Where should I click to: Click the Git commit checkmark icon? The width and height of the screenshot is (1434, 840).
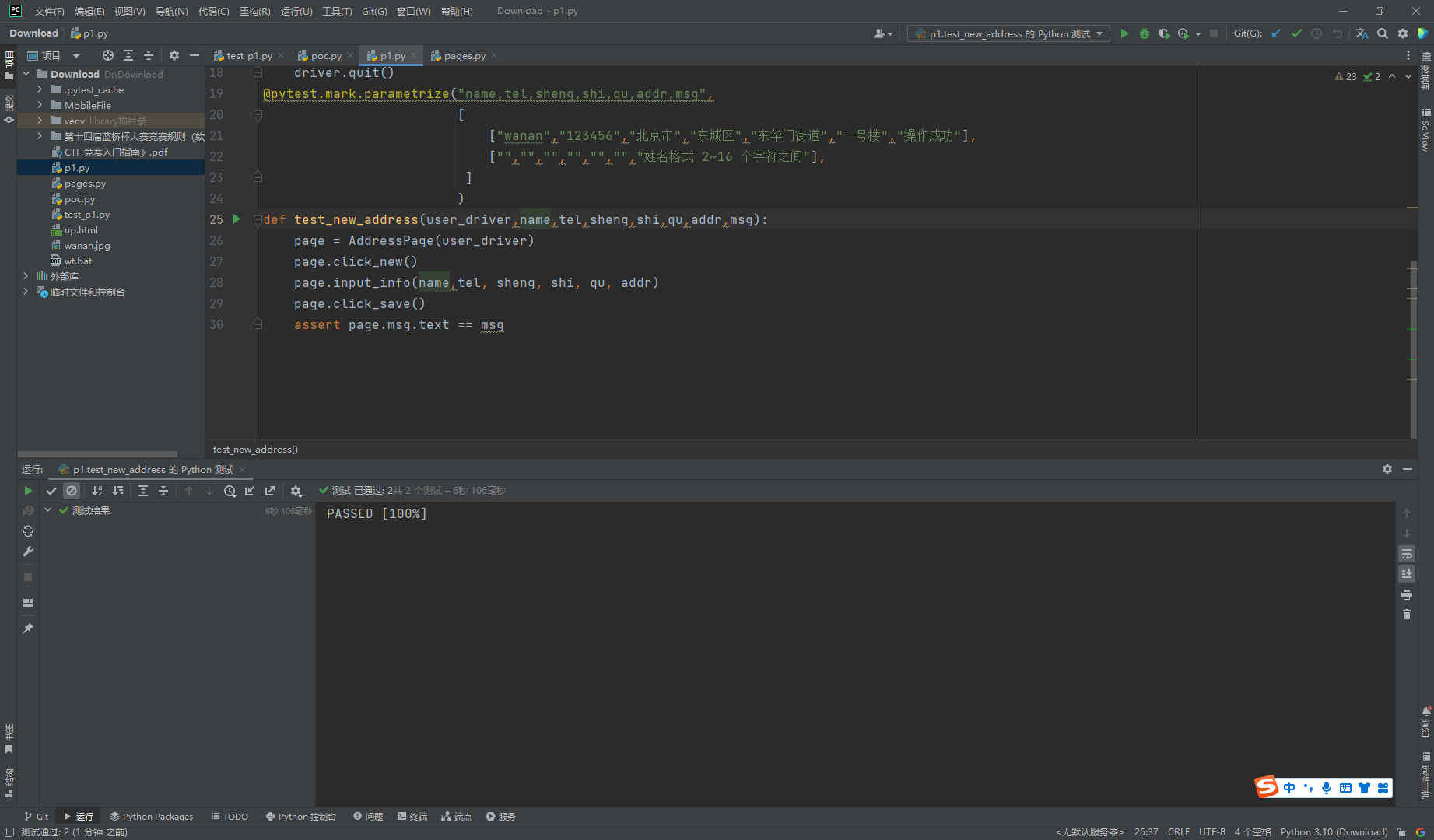pyautogui.click(x=1296, y=33)
